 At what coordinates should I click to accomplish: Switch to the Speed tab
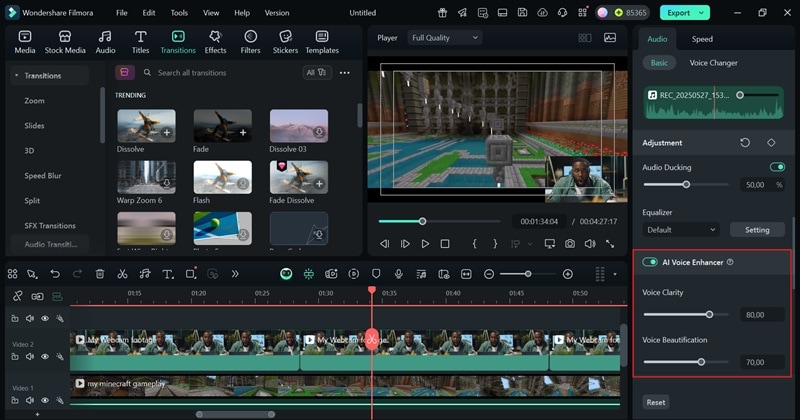coord(702,39)
